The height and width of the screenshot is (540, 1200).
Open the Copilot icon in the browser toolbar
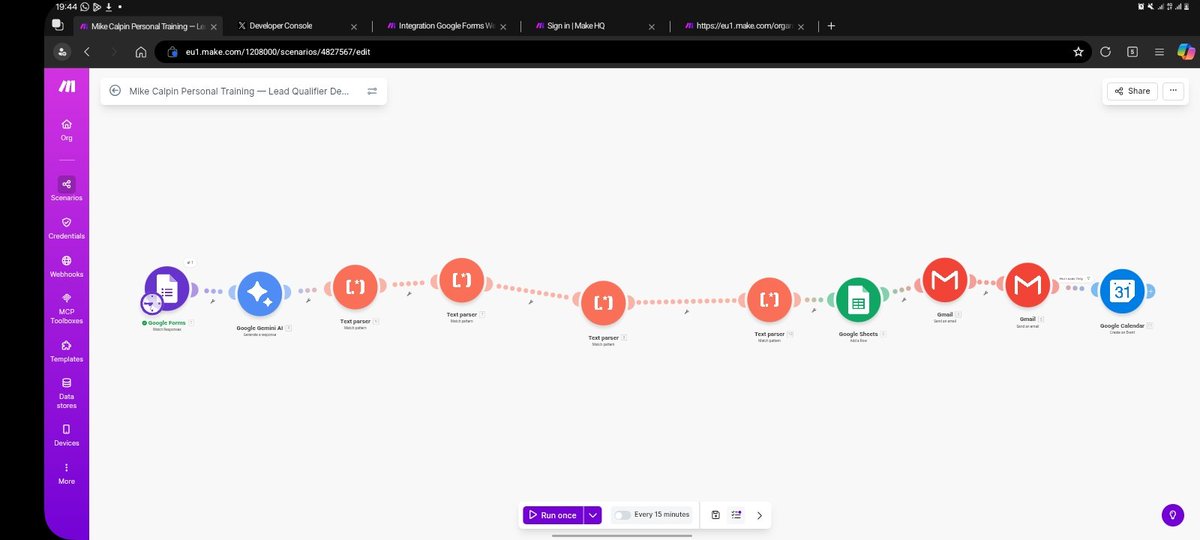click(1186, 51)
